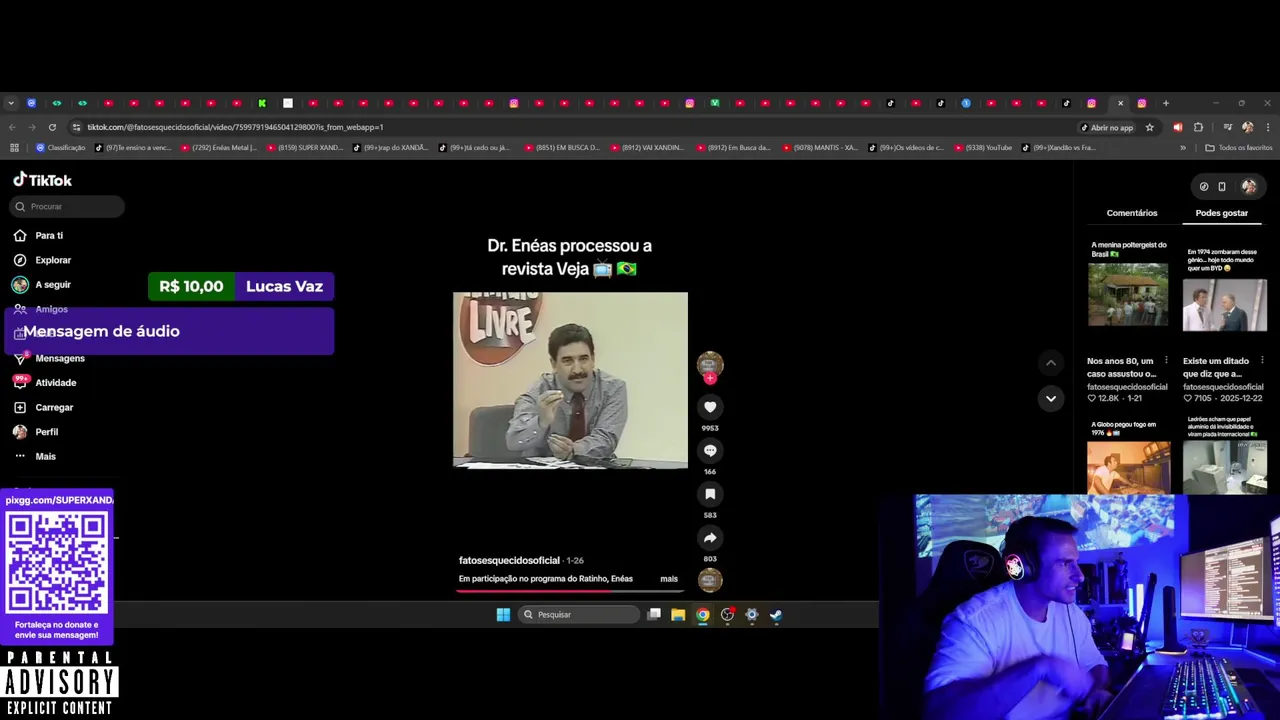
Task: Open the tab search dropdown arrow
Action: pyautogui.click(x=10, y=103)
